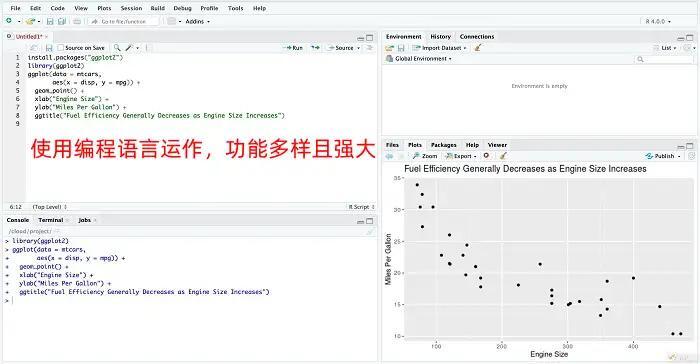Click the Environment search field

coord(664,59)
